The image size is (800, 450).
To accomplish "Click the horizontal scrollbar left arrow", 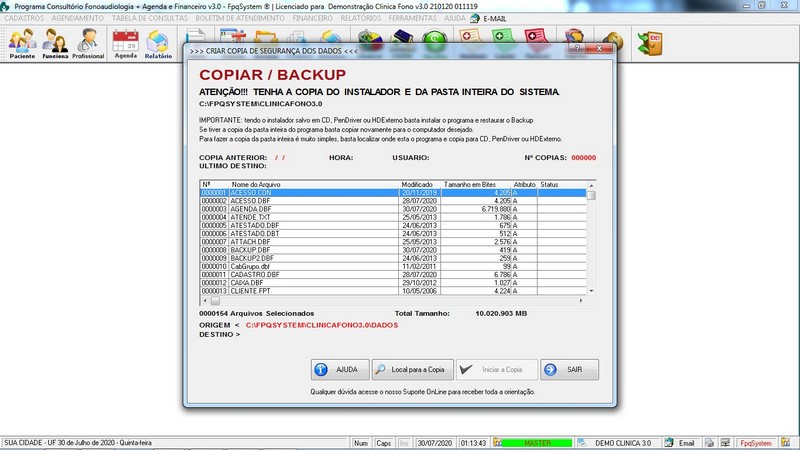I will click(205, 301).
